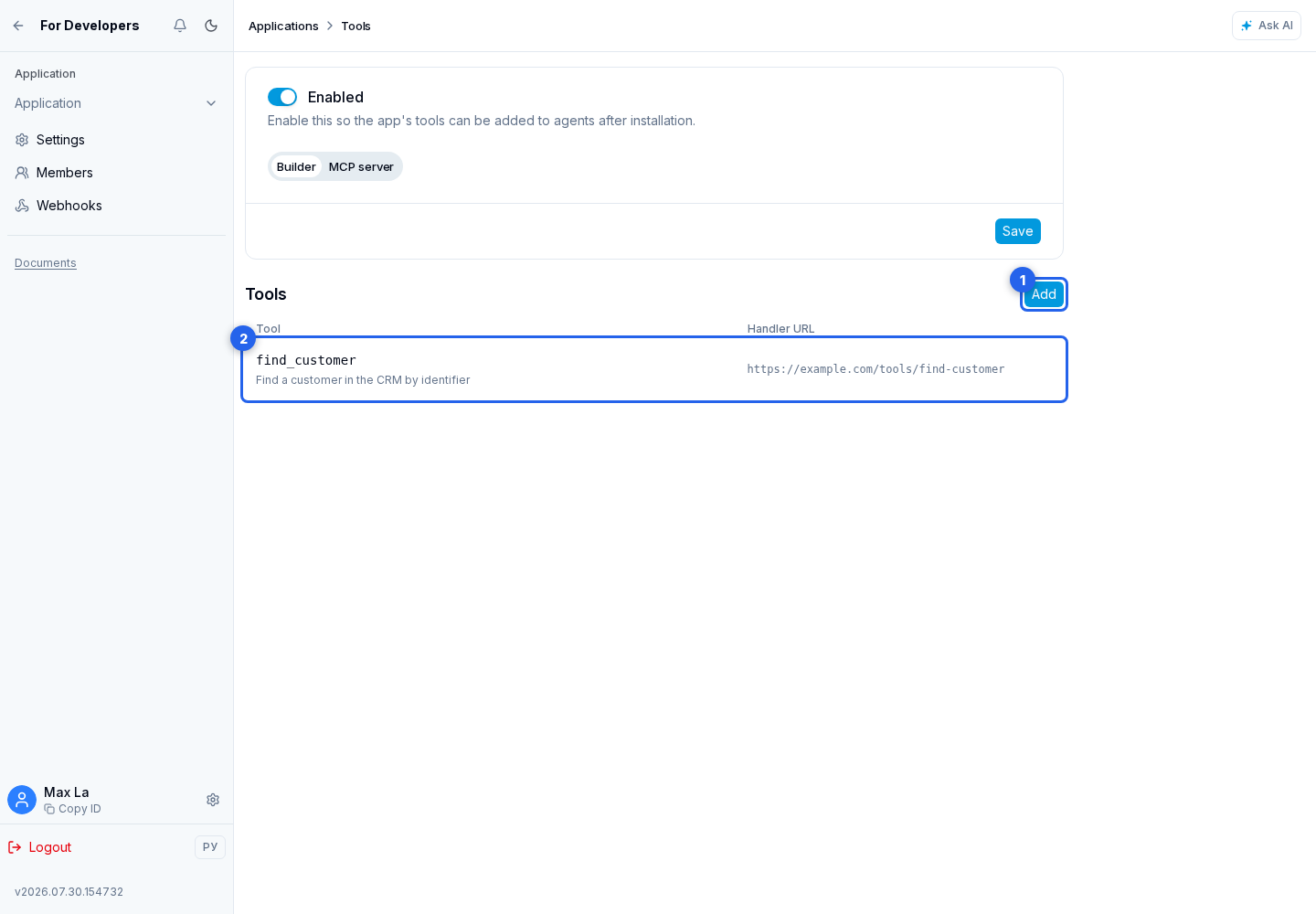
Task: Open user settings gear near Max La
Action: (x=213, y=800)
